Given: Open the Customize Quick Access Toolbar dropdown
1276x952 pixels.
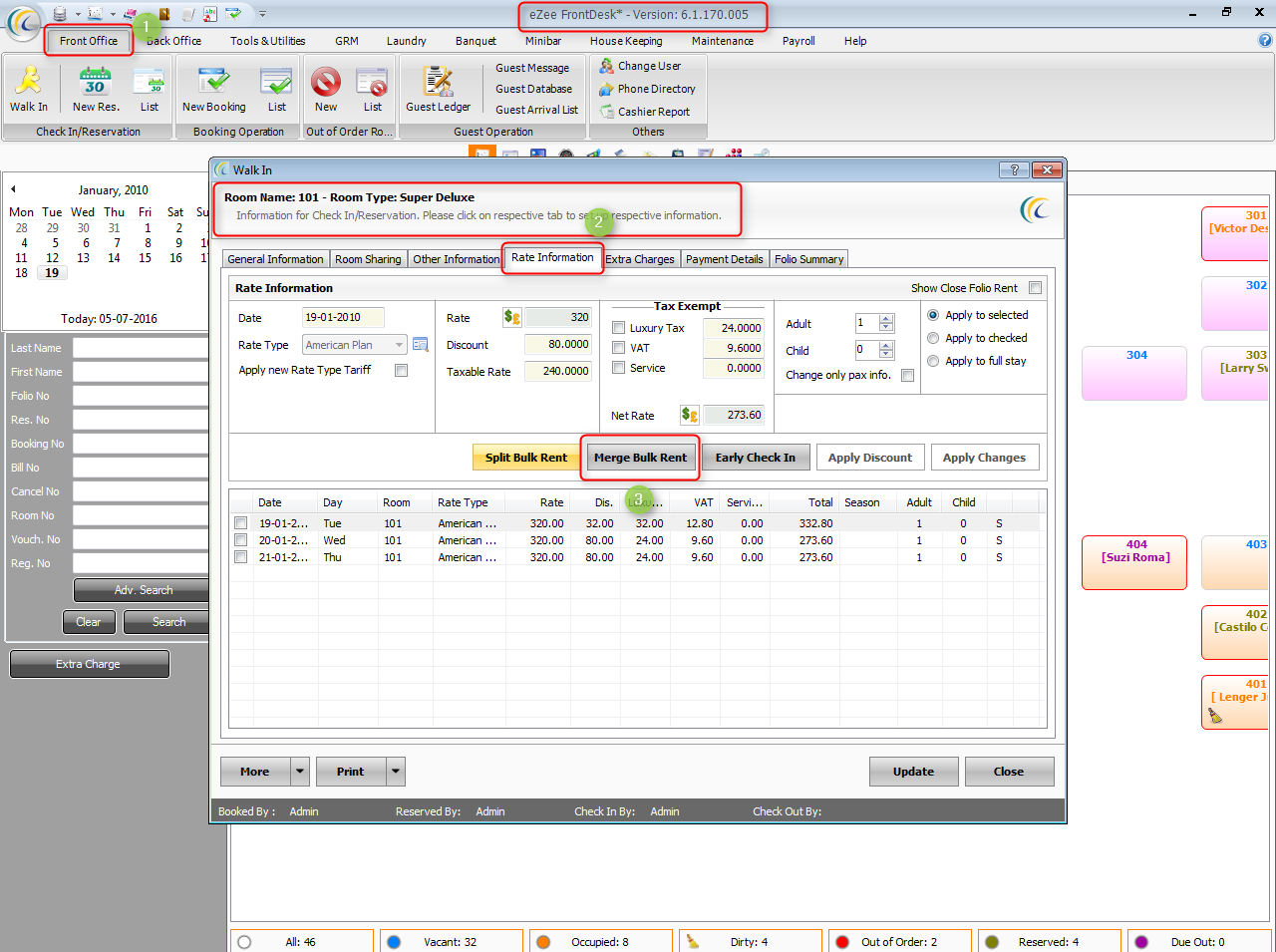Looking at the screenshot, I should 262,14.
